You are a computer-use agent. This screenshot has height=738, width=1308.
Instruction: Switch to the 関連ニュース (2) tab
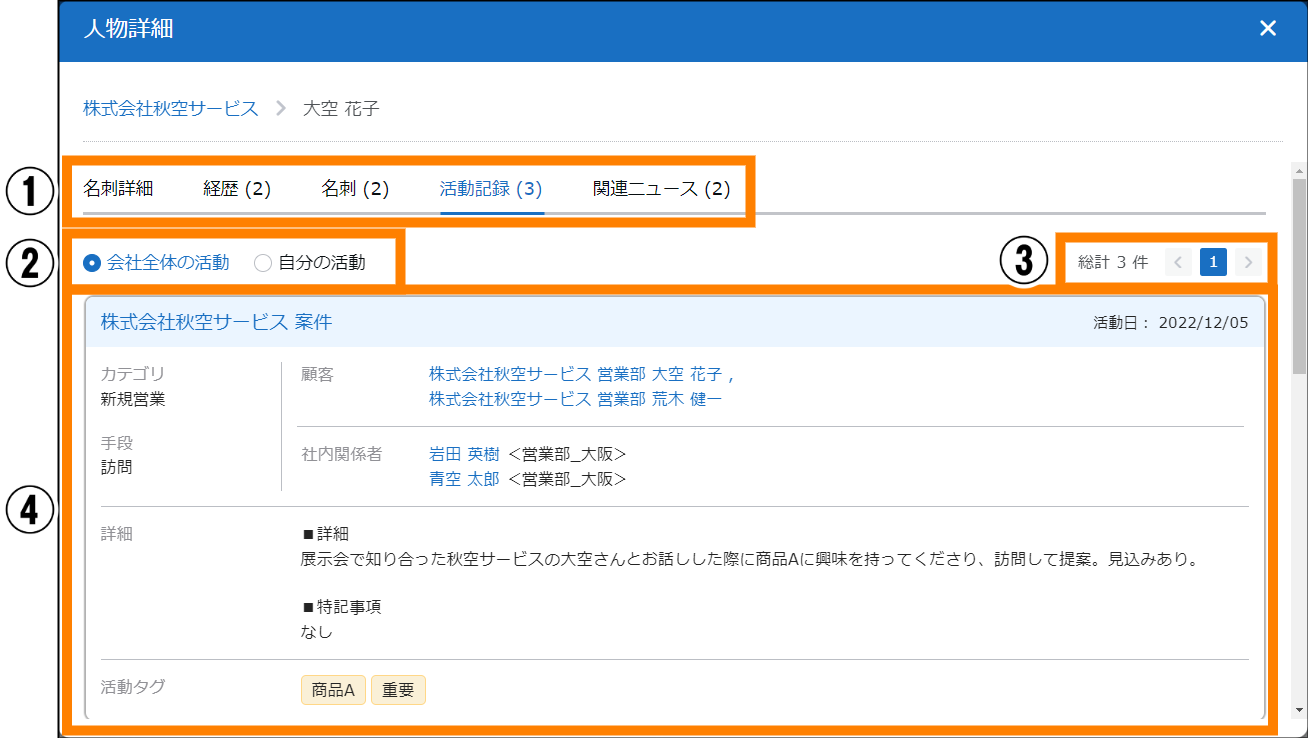coord(661,189)
